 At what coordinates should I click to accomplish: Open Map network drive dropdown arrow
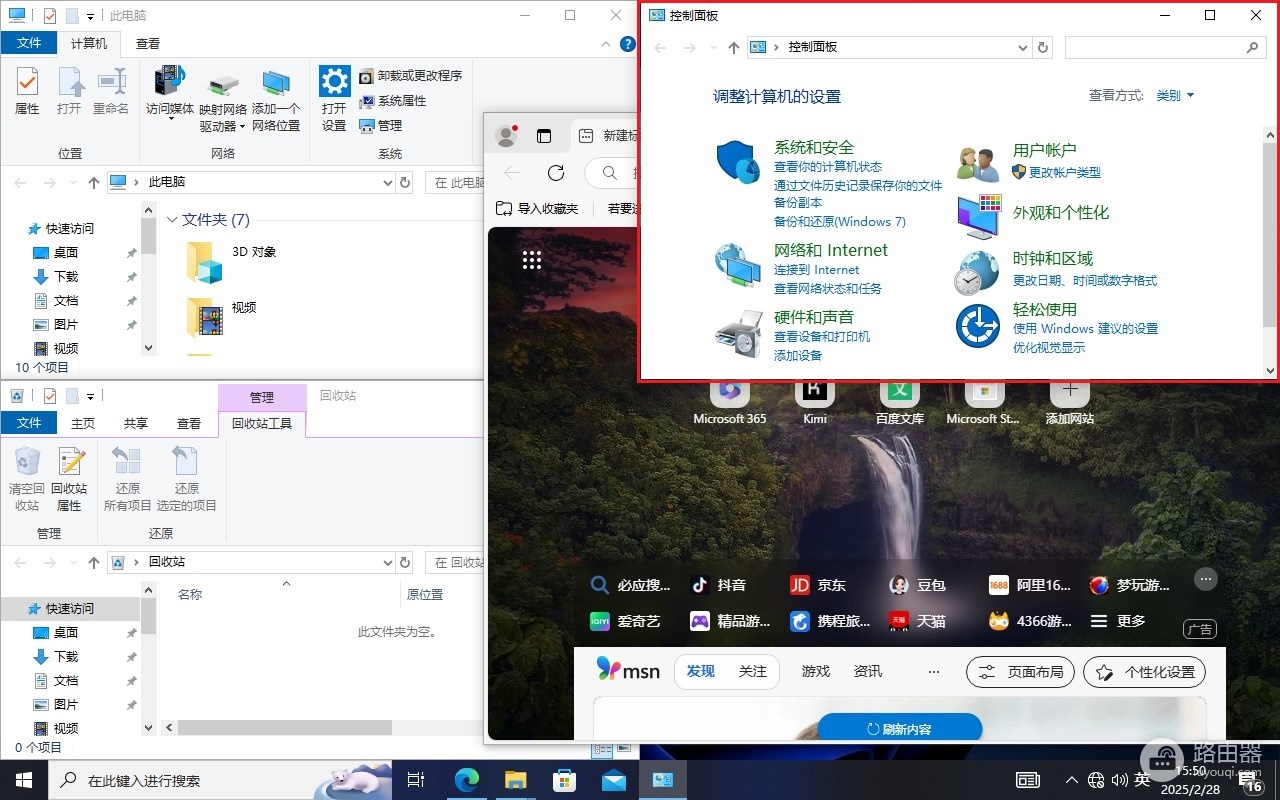tap(243, 127)
